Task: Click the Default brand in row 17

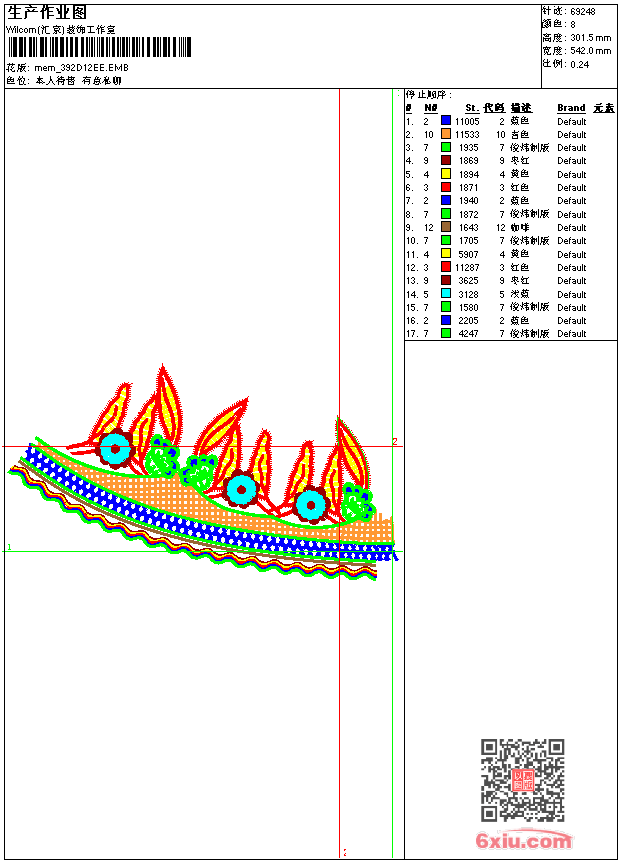Action: pos(571,333)
